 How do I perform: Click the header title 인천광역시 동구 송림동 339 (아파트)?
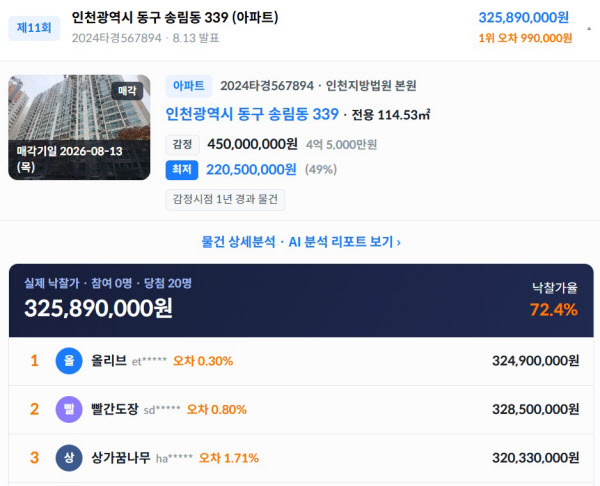(x=175, y=17)
